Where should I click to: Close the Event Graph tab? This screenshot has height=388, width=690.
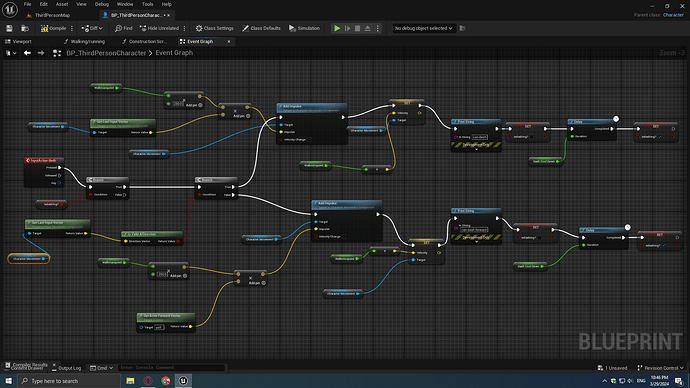point(229,41)
